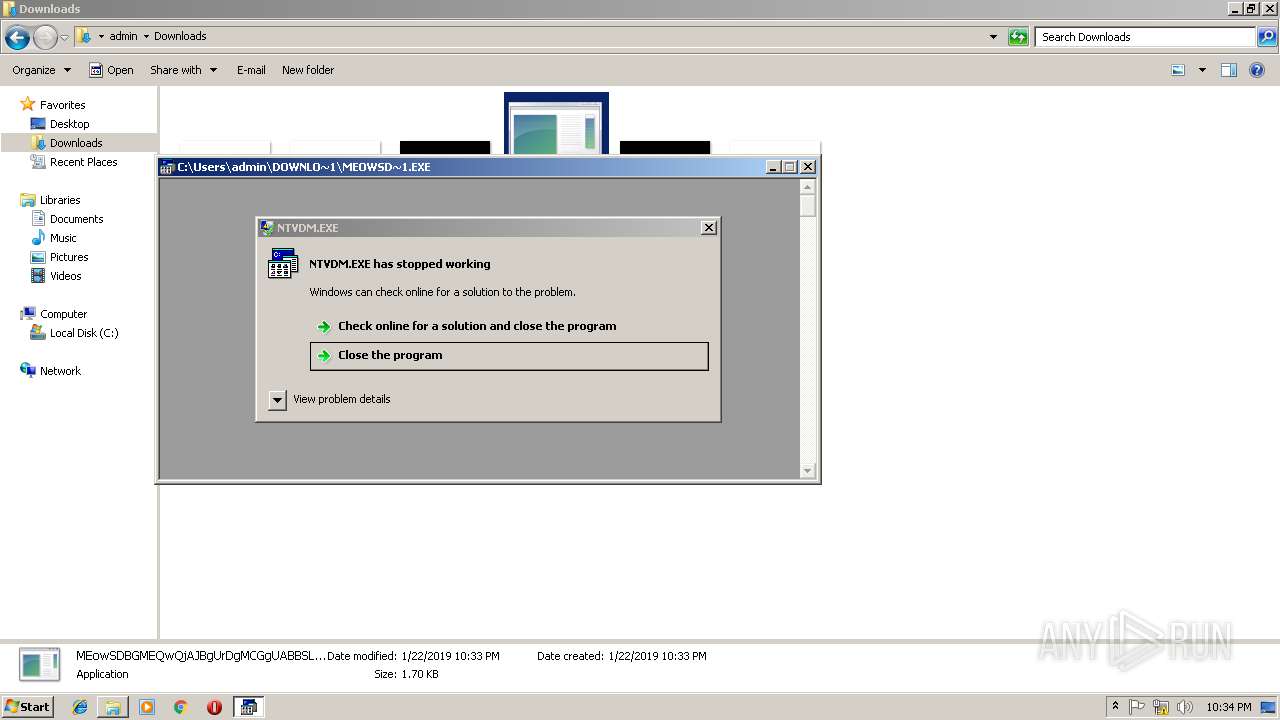Click scroll-down arrow in MEOWSD~1.EXE window

coord(808,471)
